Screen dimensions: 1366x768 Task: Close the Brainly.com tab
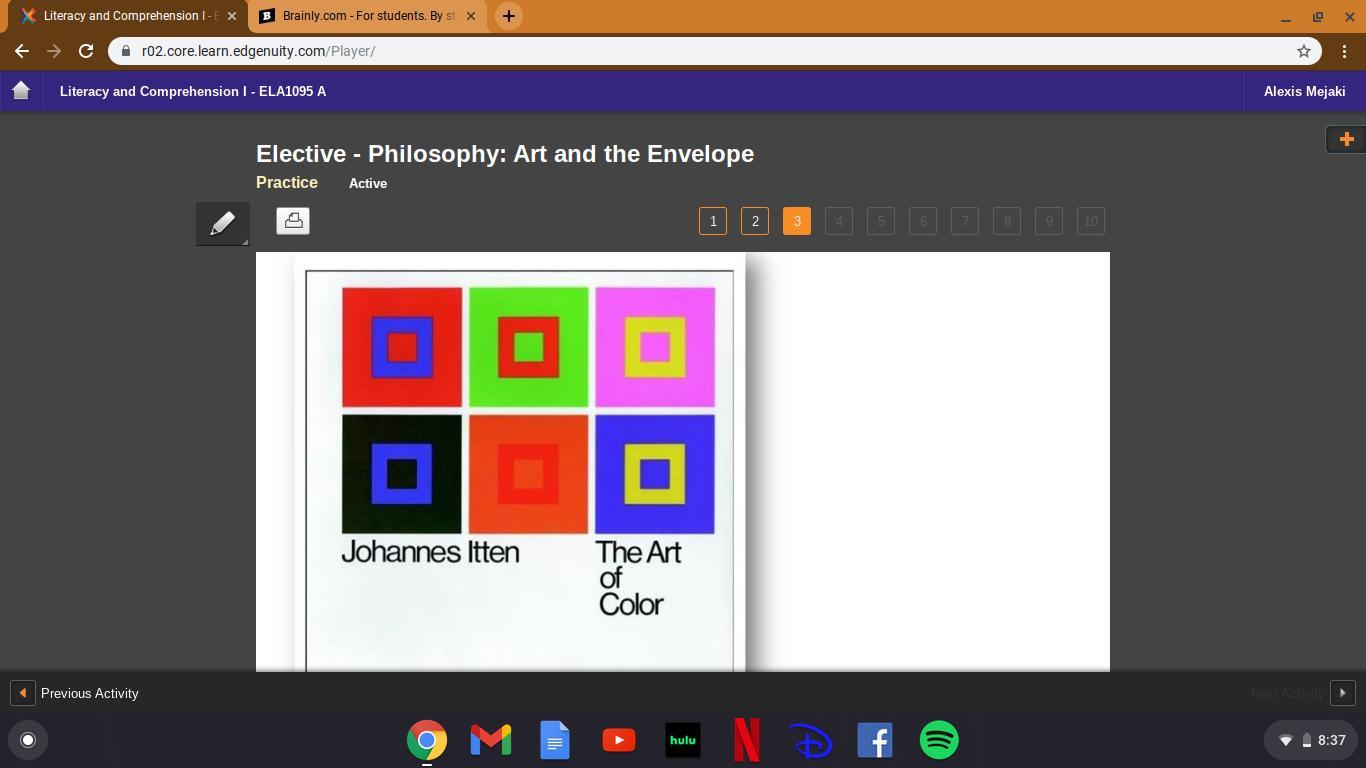tap(471, 16)
